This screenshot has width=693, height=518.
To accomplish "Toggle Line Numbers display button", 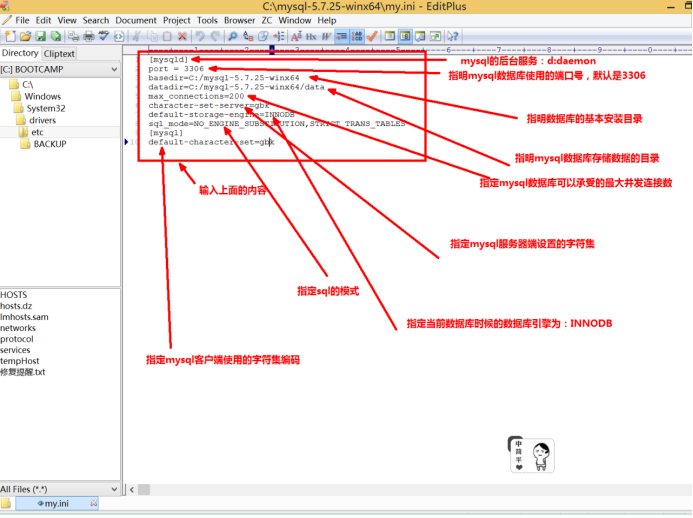I will [357, 36].
